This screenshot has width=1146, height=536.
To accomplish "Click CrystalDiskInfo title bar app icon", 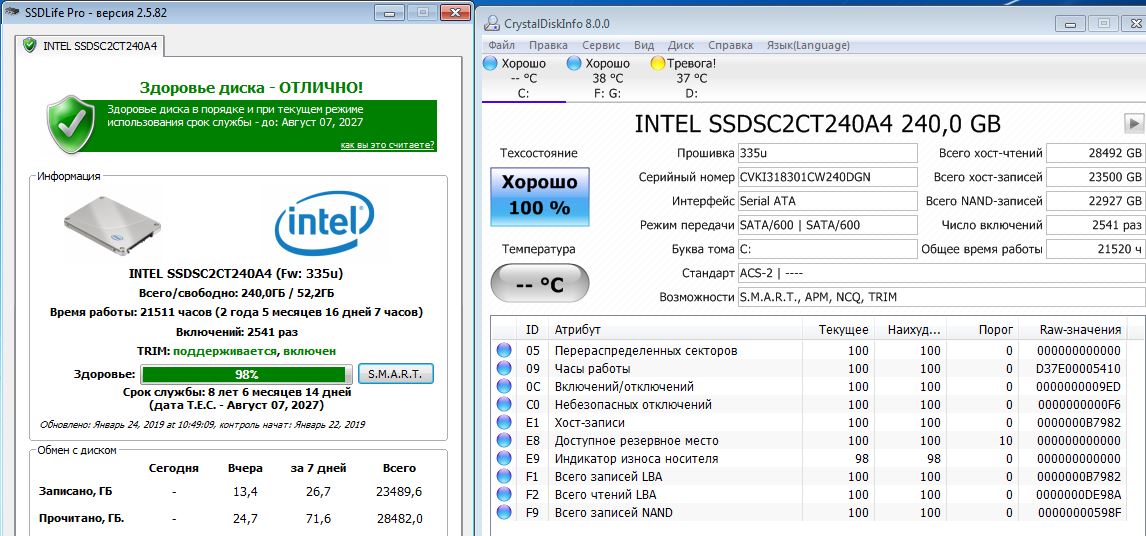I will (x=493, y=23).
